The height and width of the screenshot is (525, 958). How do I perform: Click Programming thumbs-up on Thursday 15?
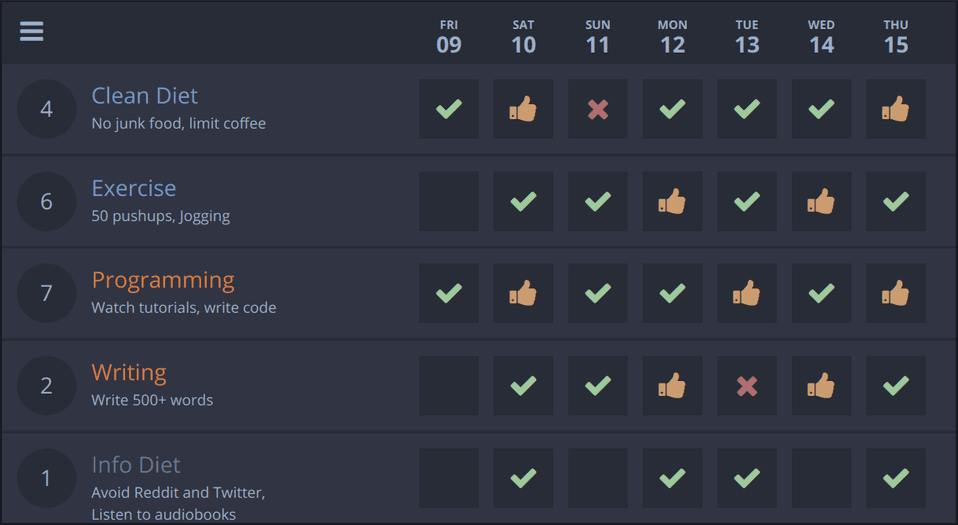coord(896,293)
